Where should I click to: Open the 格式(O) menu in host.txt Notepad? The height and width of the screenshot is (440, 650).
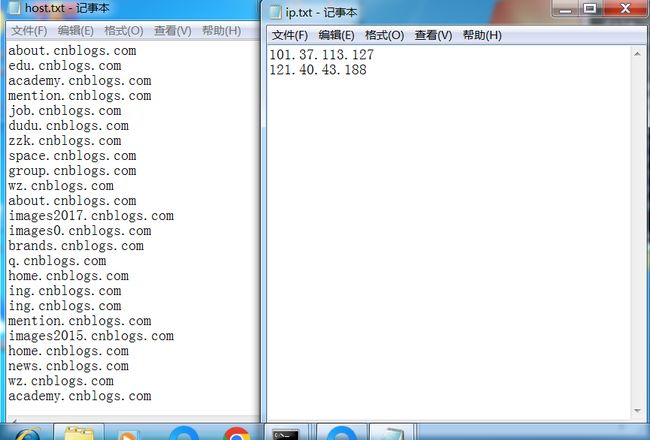(x=124, y=31)
